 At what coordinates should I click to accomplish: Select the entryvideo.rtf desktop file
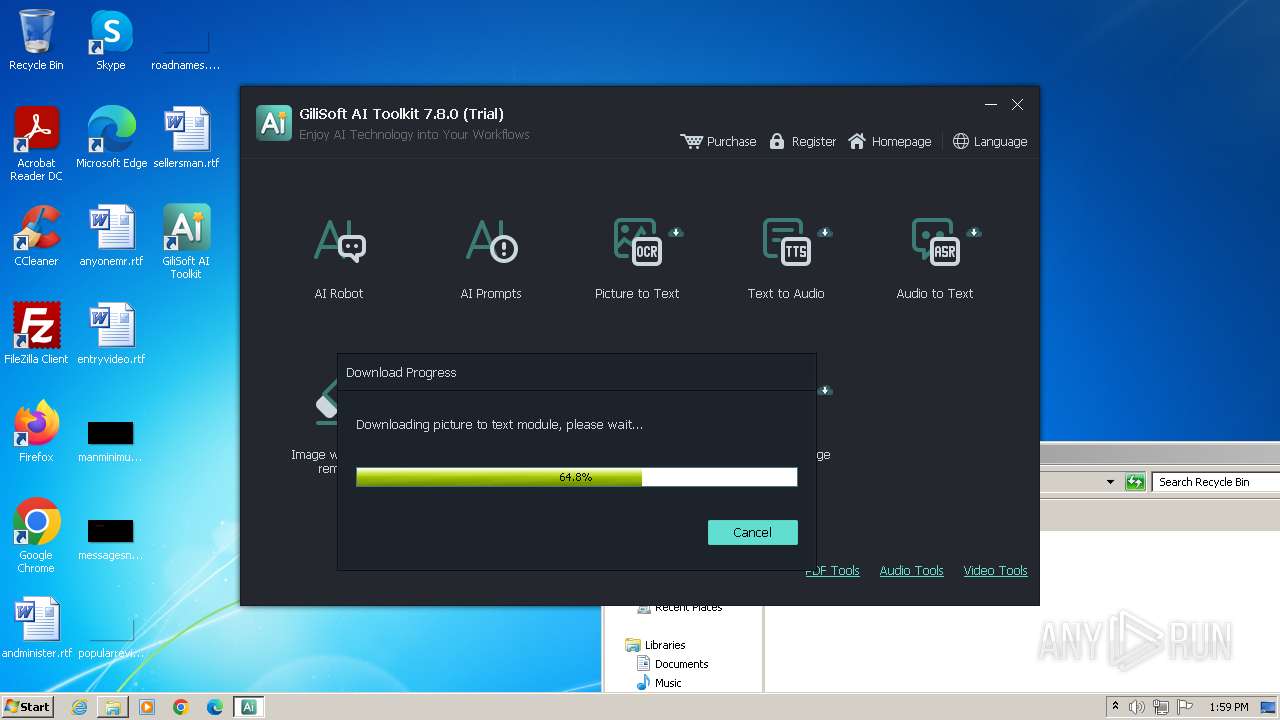click(x=111, y=334)
